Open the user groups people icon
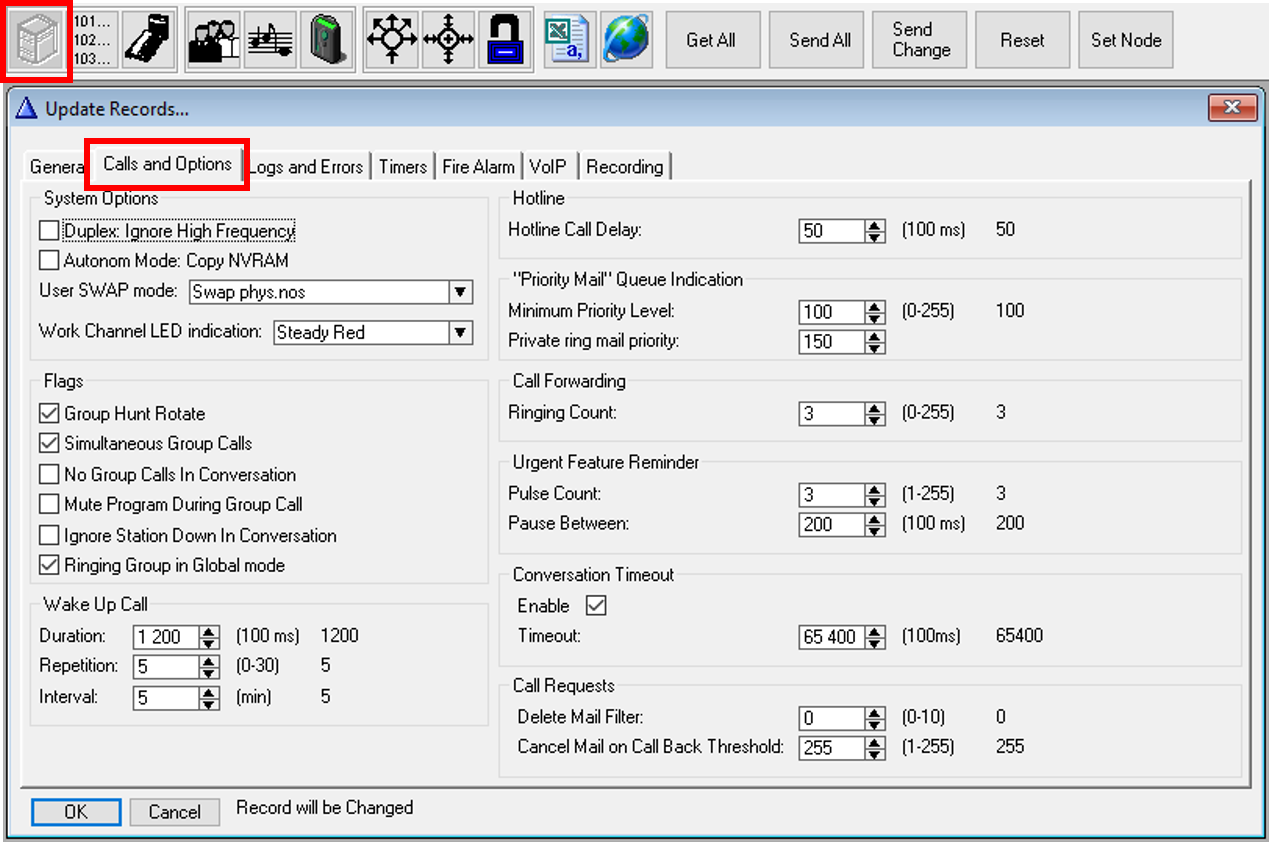This screenshot has height=842, width=1269. coord(213,40)
